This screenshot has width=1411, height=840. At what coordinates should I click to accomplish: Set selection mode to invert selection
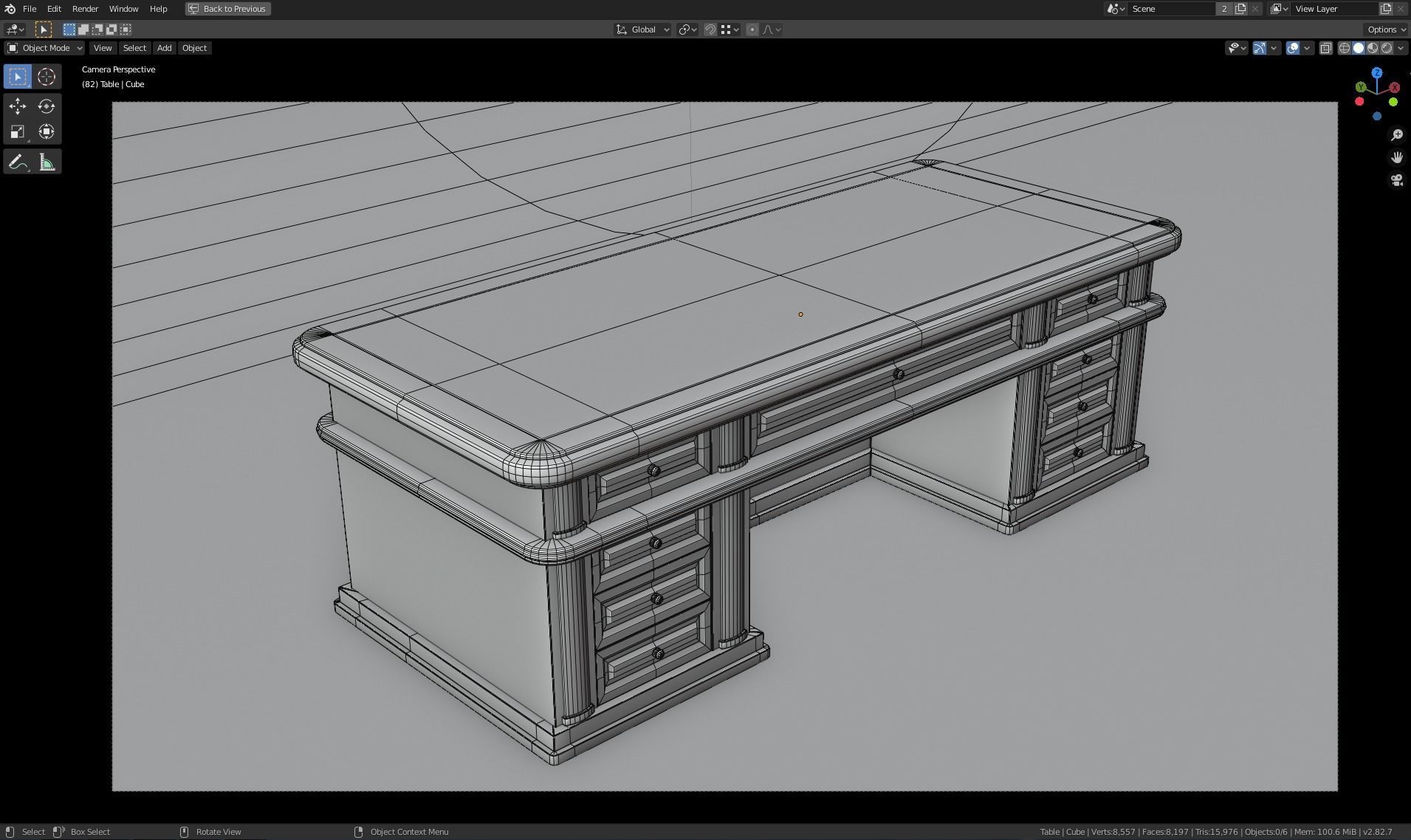tap(111, 30)
